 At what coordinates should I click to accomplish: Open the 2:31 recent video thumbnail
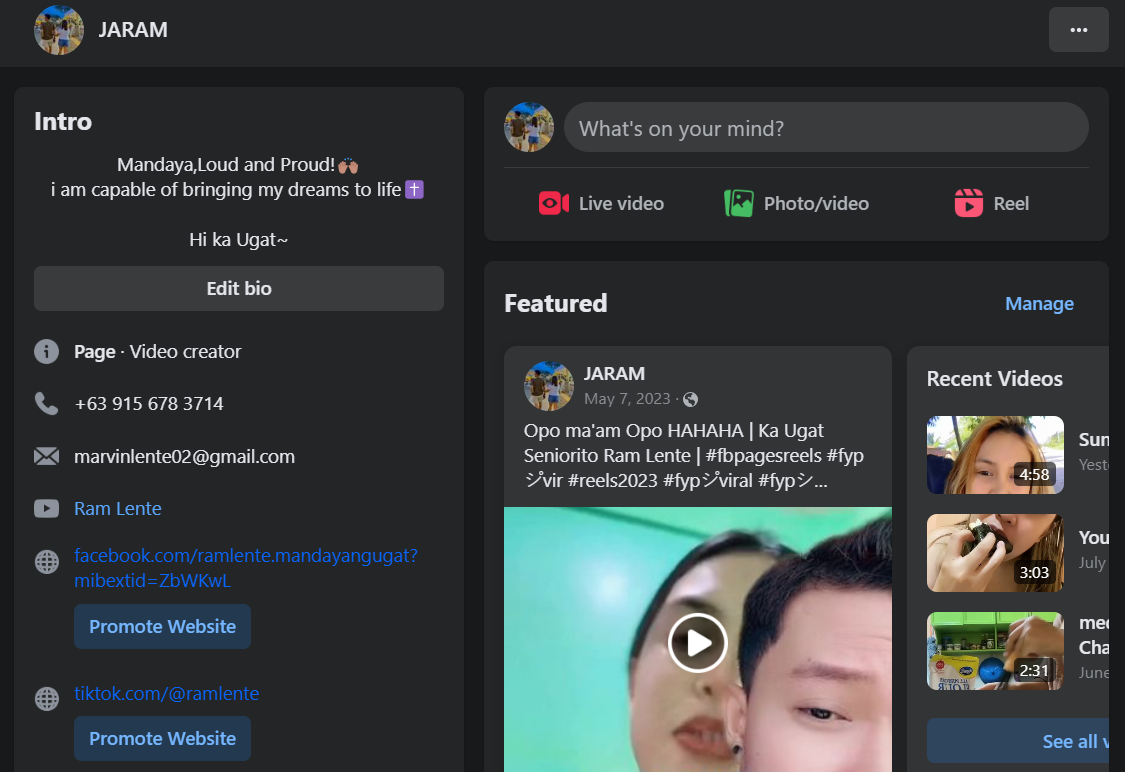(x=995, y=651)
